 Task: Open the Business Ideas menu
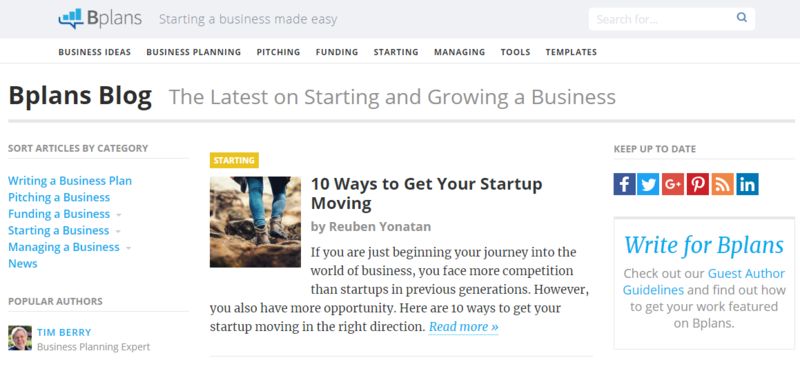[x=94, y=52]
